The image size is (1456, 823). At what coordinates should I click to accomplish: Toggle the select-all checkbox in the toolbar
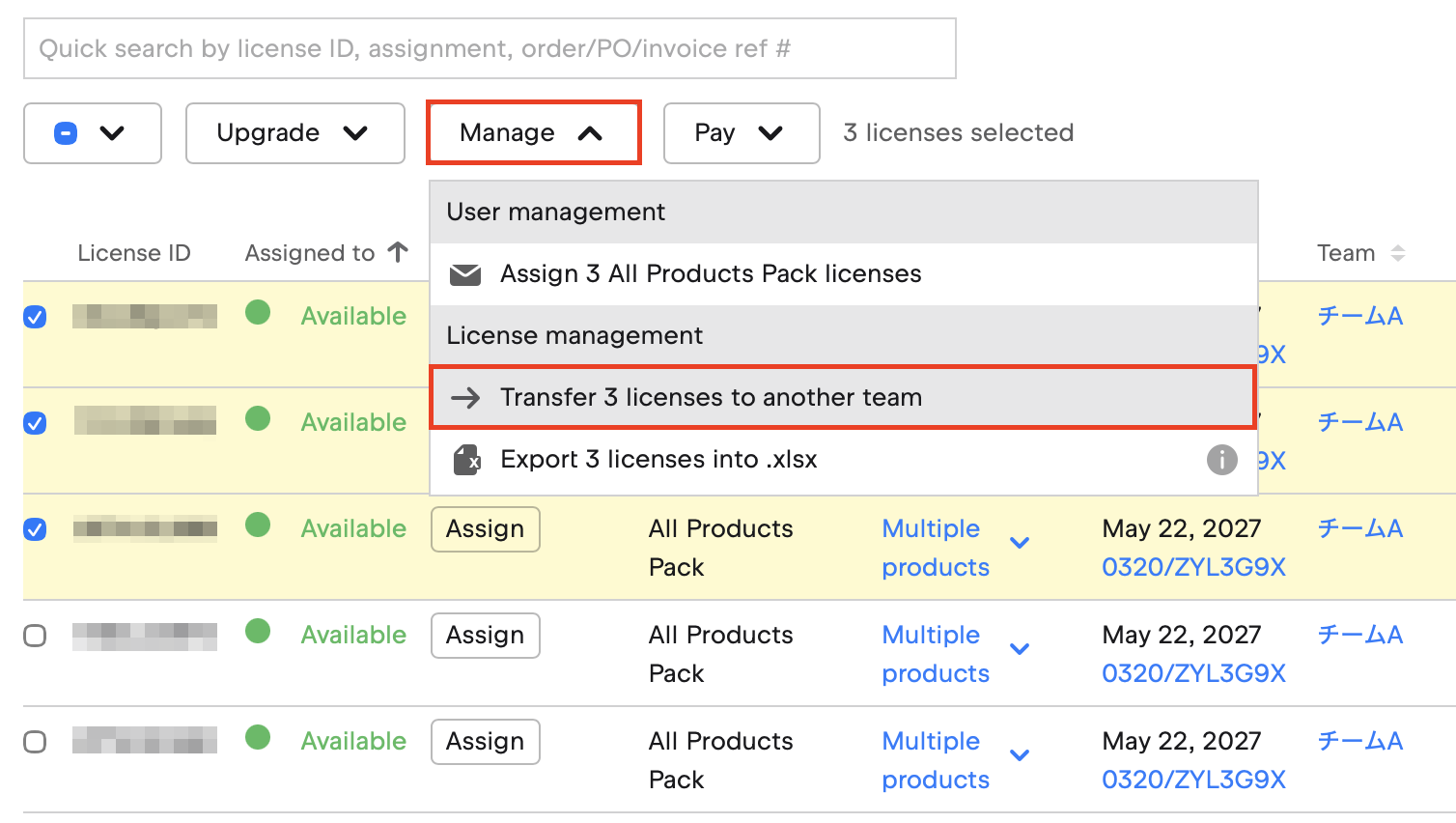click(66, 133)
